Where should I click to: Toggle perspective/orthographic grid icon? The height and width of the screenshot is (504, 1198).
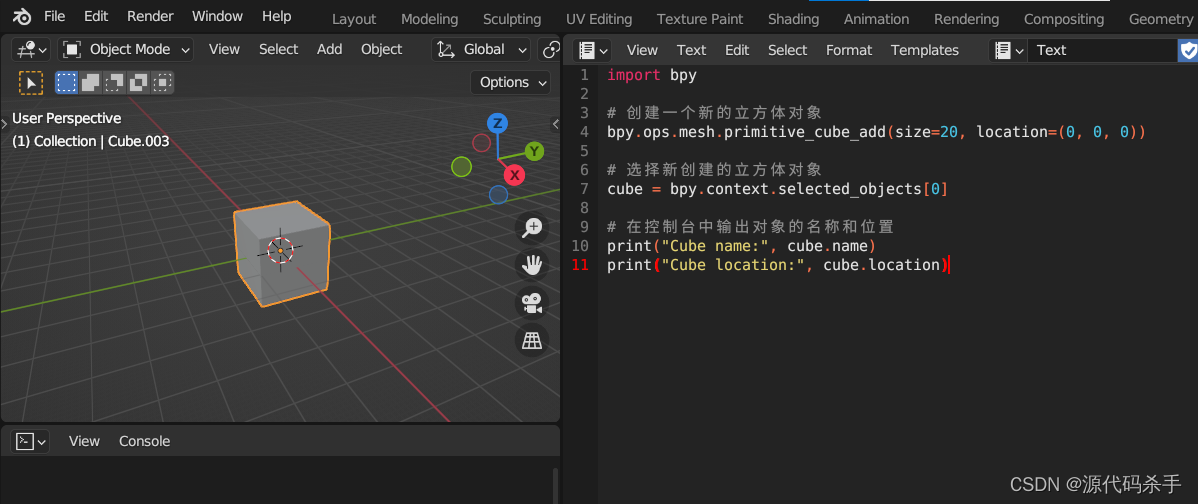coord(531,341)
